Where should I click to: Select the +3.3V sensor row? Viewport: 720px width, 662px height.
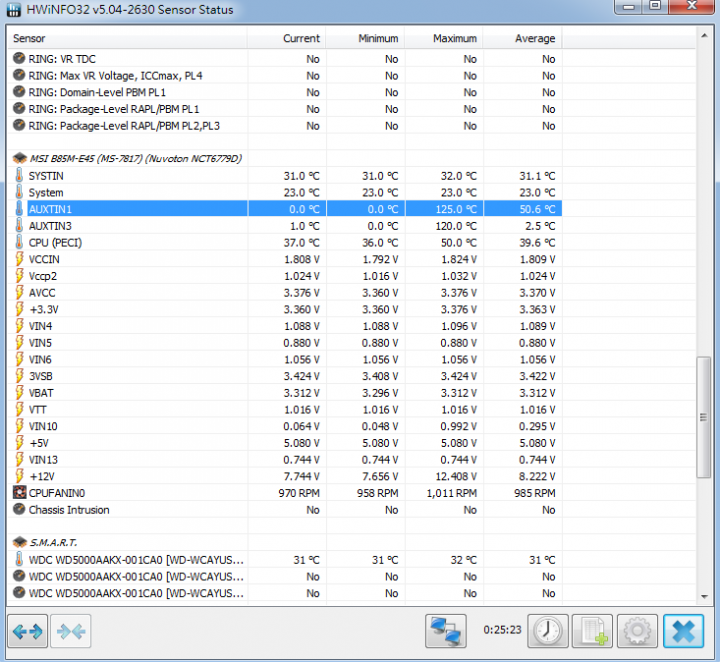coord(285,309)
